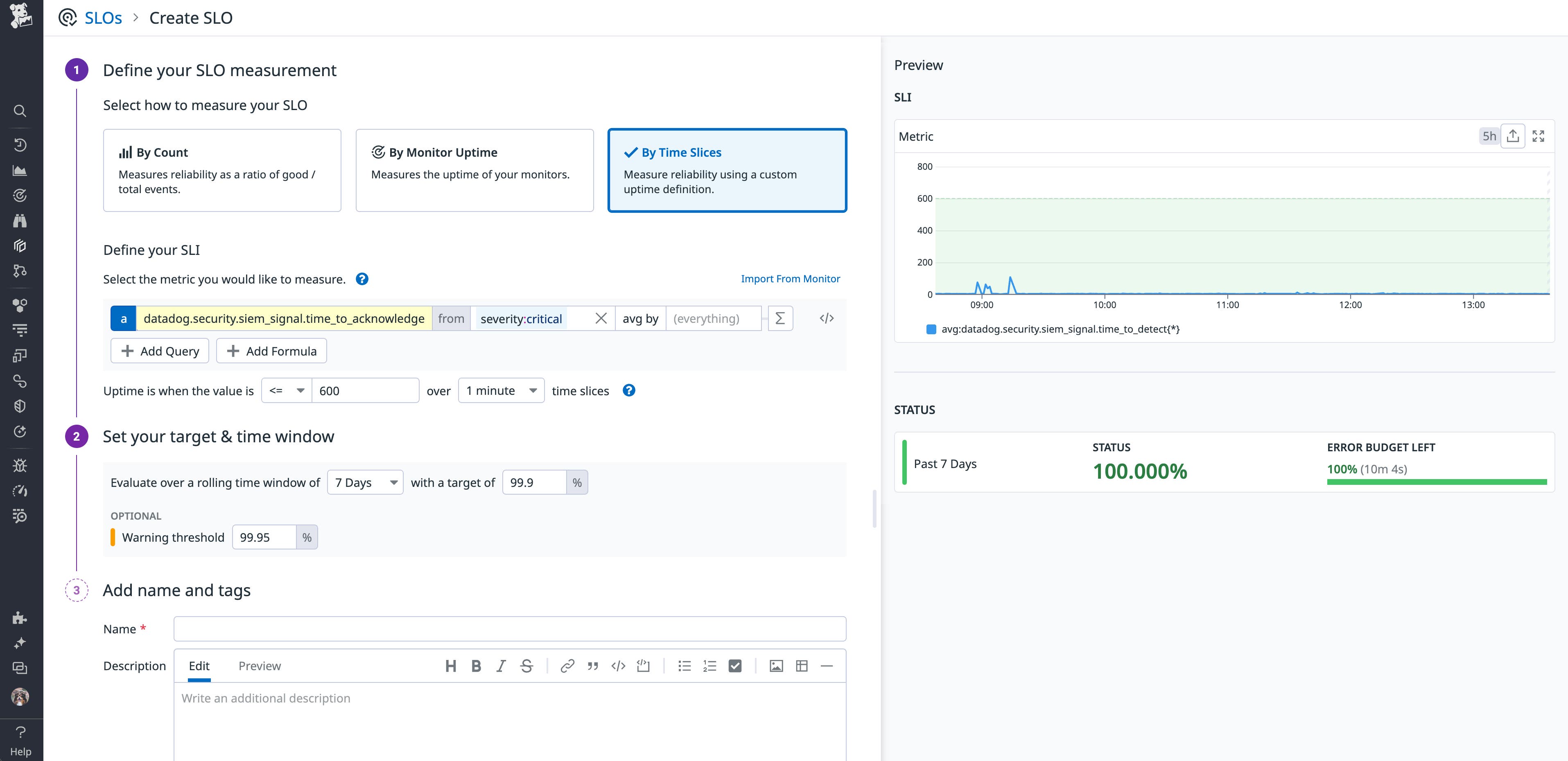1568x761 pixels.
Task: Open the 1 minute time slice dropdown
Action: (501, 390)
